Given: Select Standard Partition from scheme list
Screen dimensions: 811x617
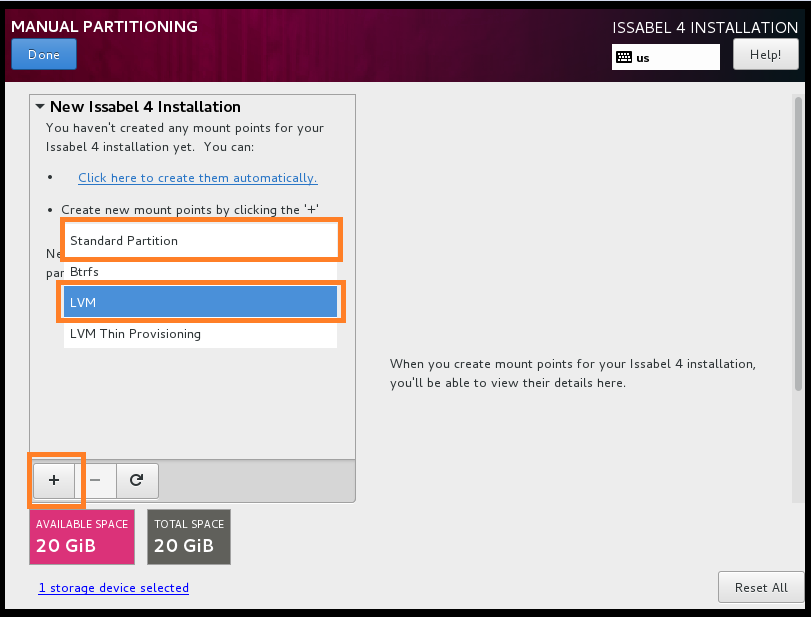Looking at the screenshot, I should [x=200, y=241].
